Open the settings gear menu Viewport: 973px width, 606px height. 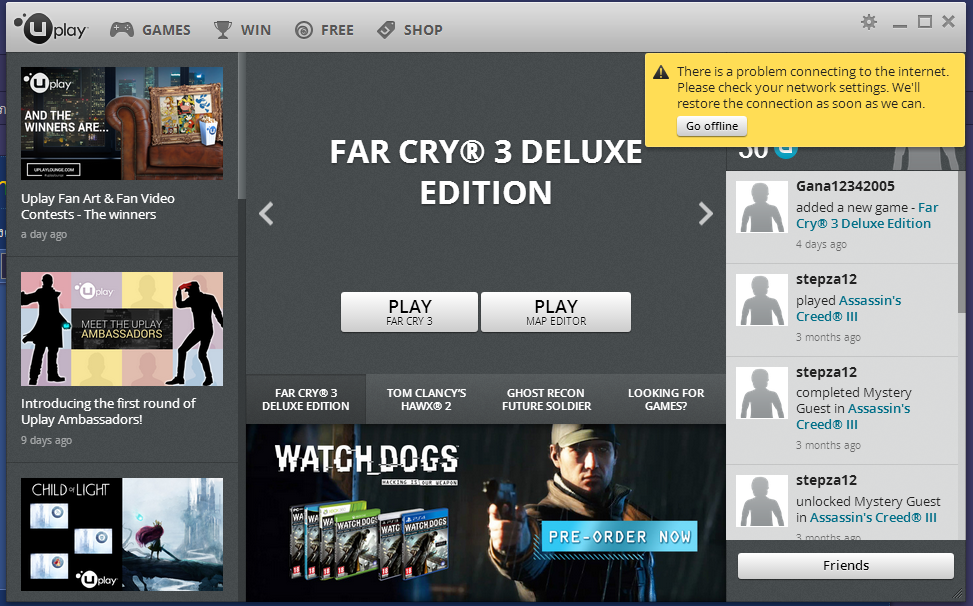(869, 22)
